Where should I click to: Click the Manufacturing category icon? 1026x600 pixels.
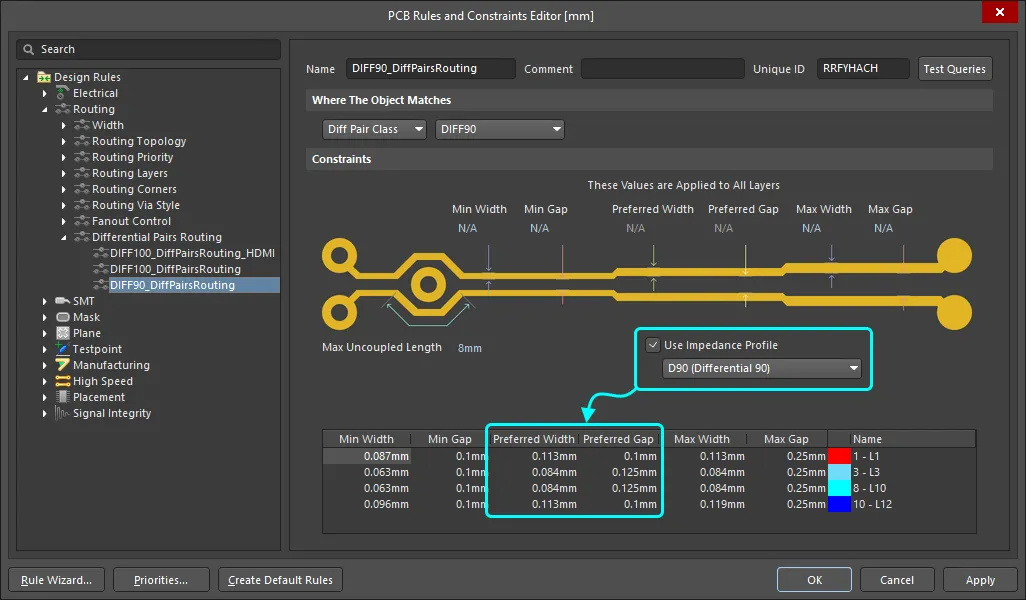click(63, 365)
